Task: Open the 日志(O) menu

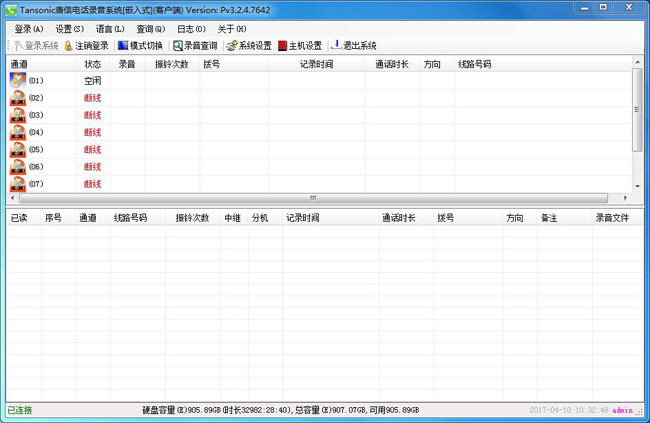Action: (191, 29)
